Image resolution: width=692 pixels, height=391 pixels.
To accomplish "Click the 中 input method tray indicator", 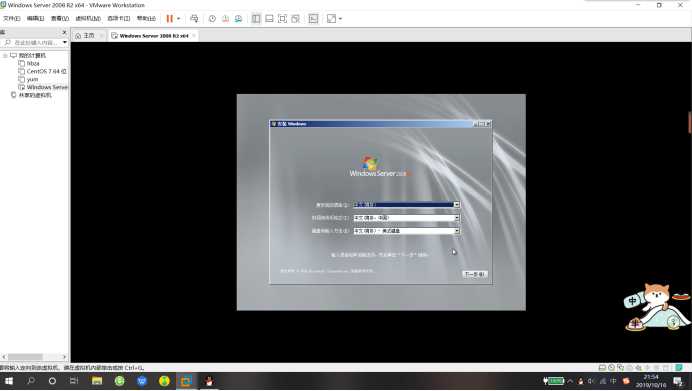I will point(613,381).
